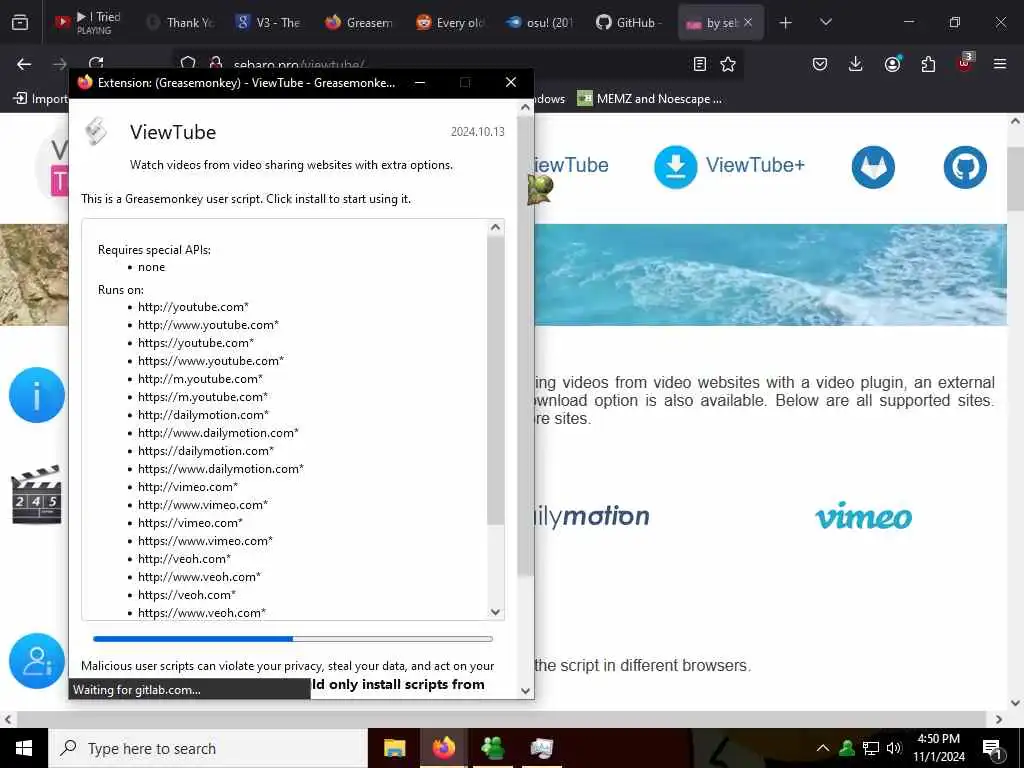Open the GitHub round icon on webpage

[965, 167]
